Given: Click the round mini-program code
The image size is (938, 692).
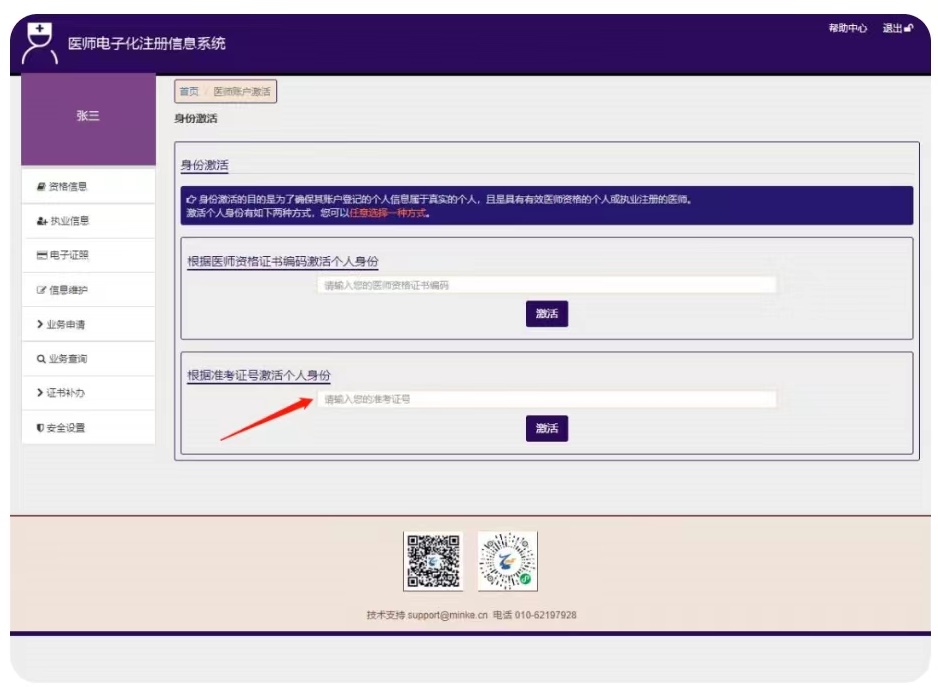Looking at the screenshot, I should [507, 560].
